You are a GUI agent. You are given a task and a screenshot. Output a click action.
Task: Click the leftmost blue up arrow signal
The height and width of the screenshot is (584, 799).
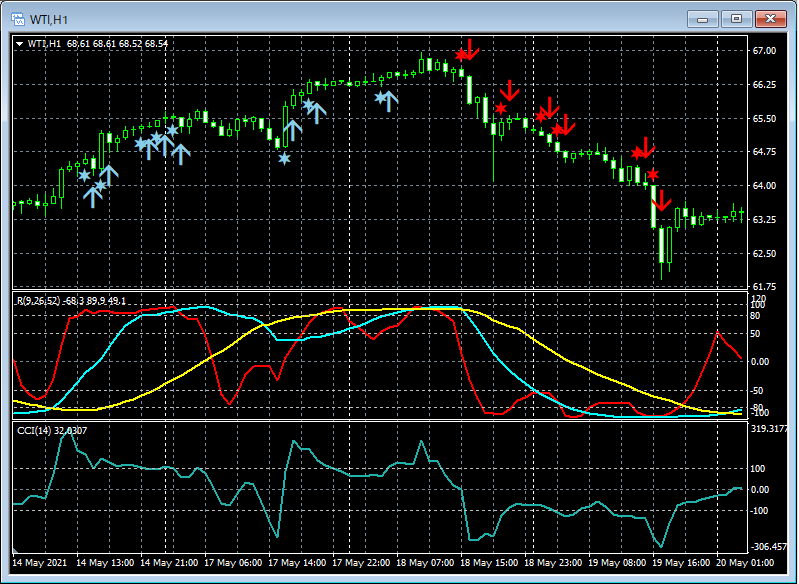click(92, 195)
